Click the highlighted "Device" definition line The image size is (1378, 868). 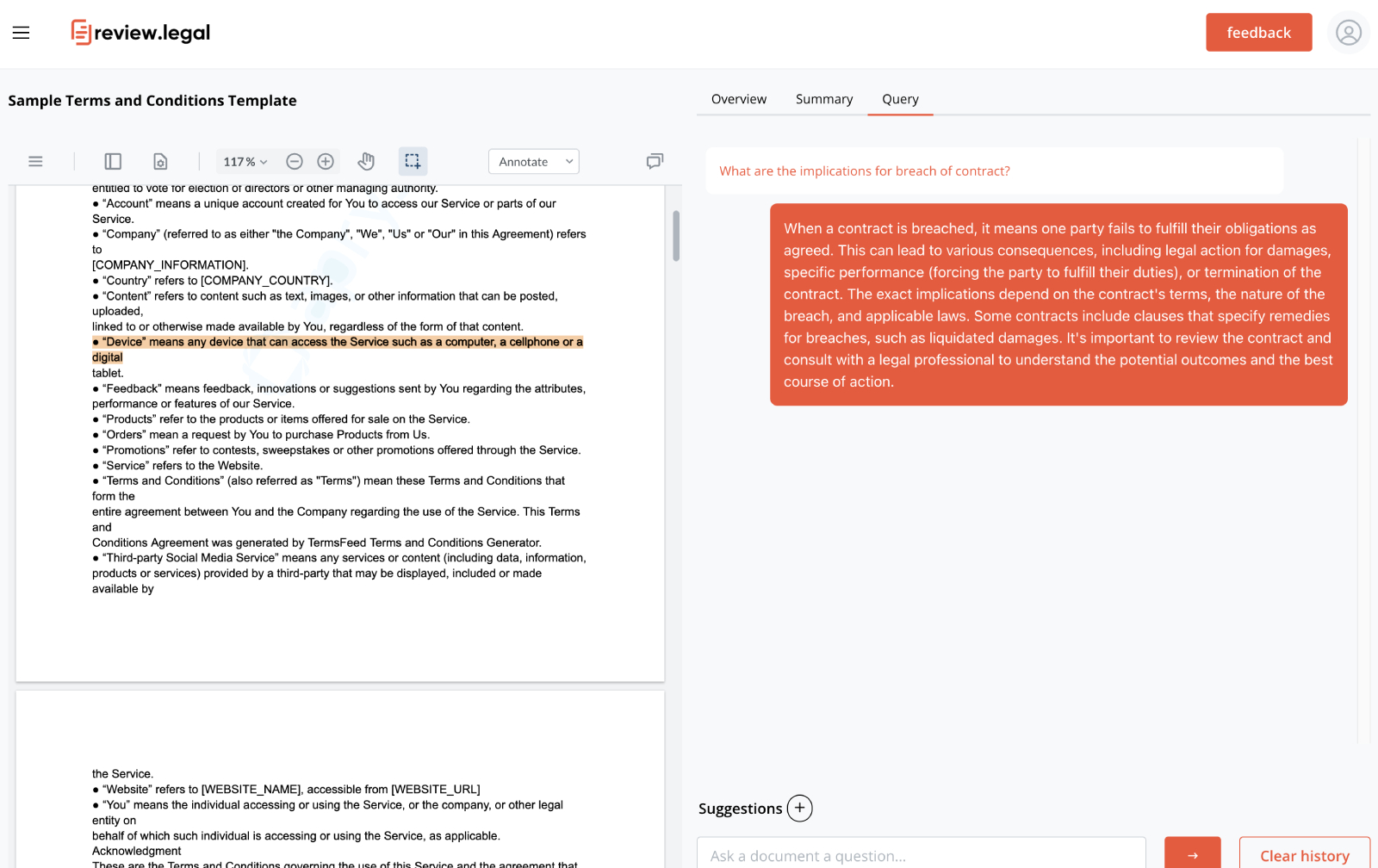tap(338, 342)
